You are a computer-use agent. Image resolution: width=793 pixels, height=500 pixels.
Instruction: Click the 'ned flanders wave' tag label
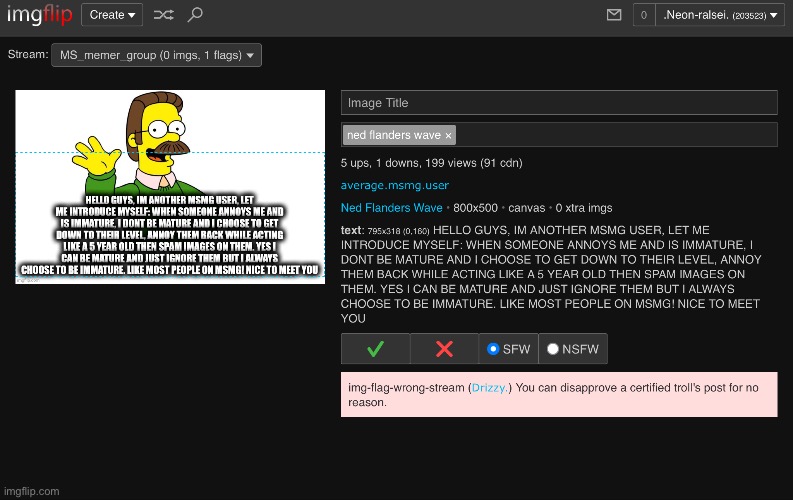393,135
